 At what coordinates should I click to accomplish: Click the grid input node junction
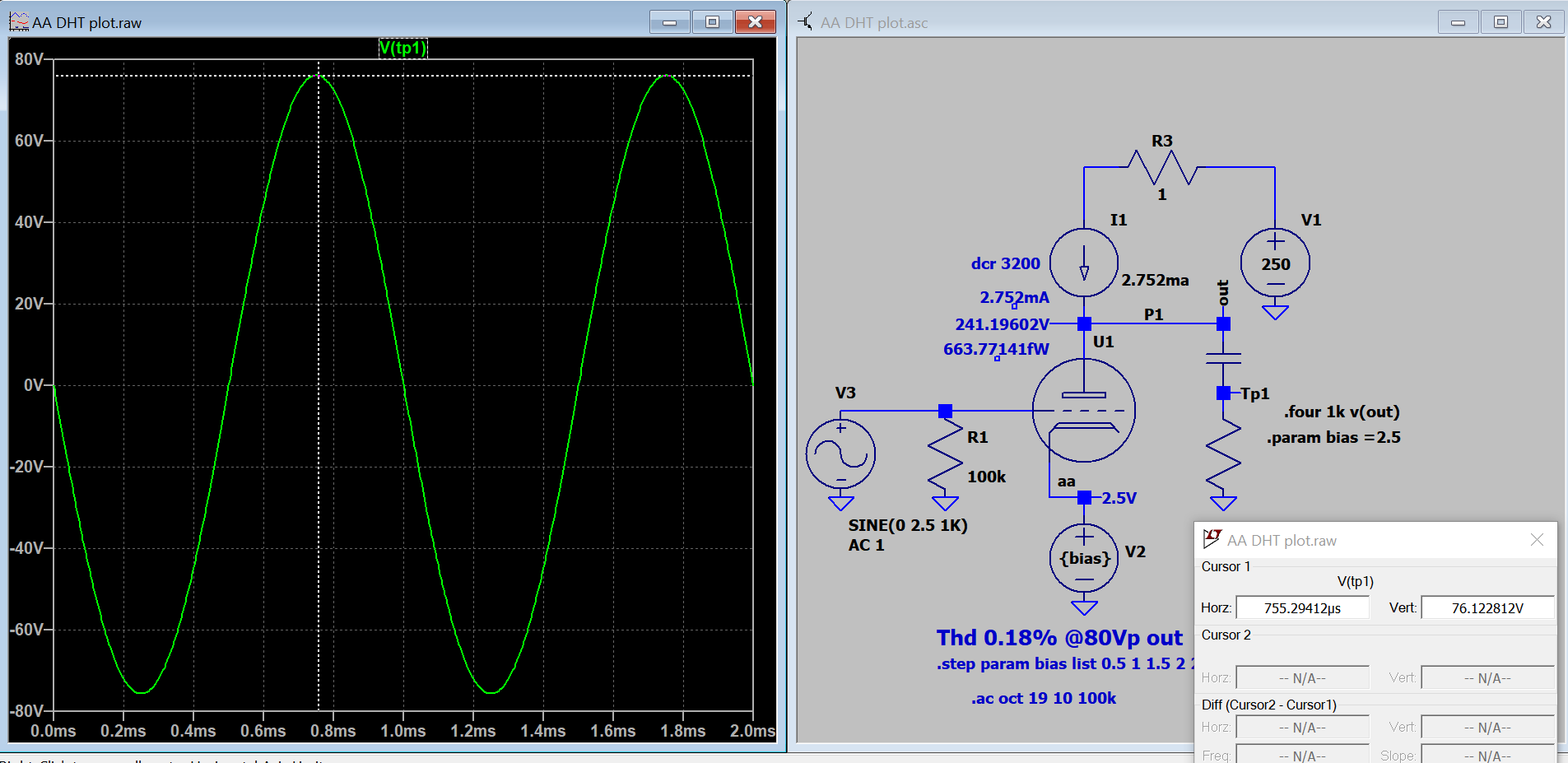[945, 410]
